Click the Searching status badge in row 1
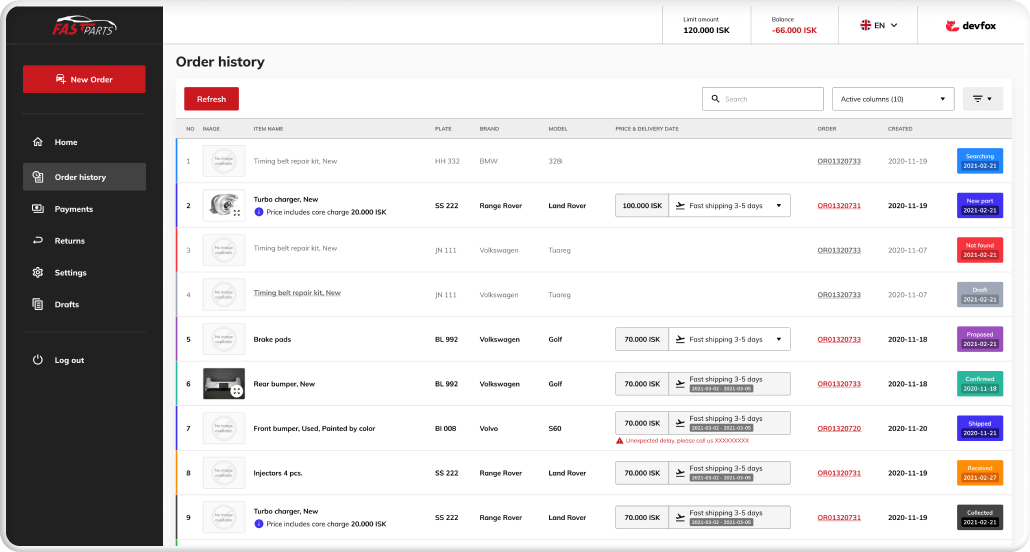The height and width of the screenshot is (552, 1030). [x=979, y=161]
